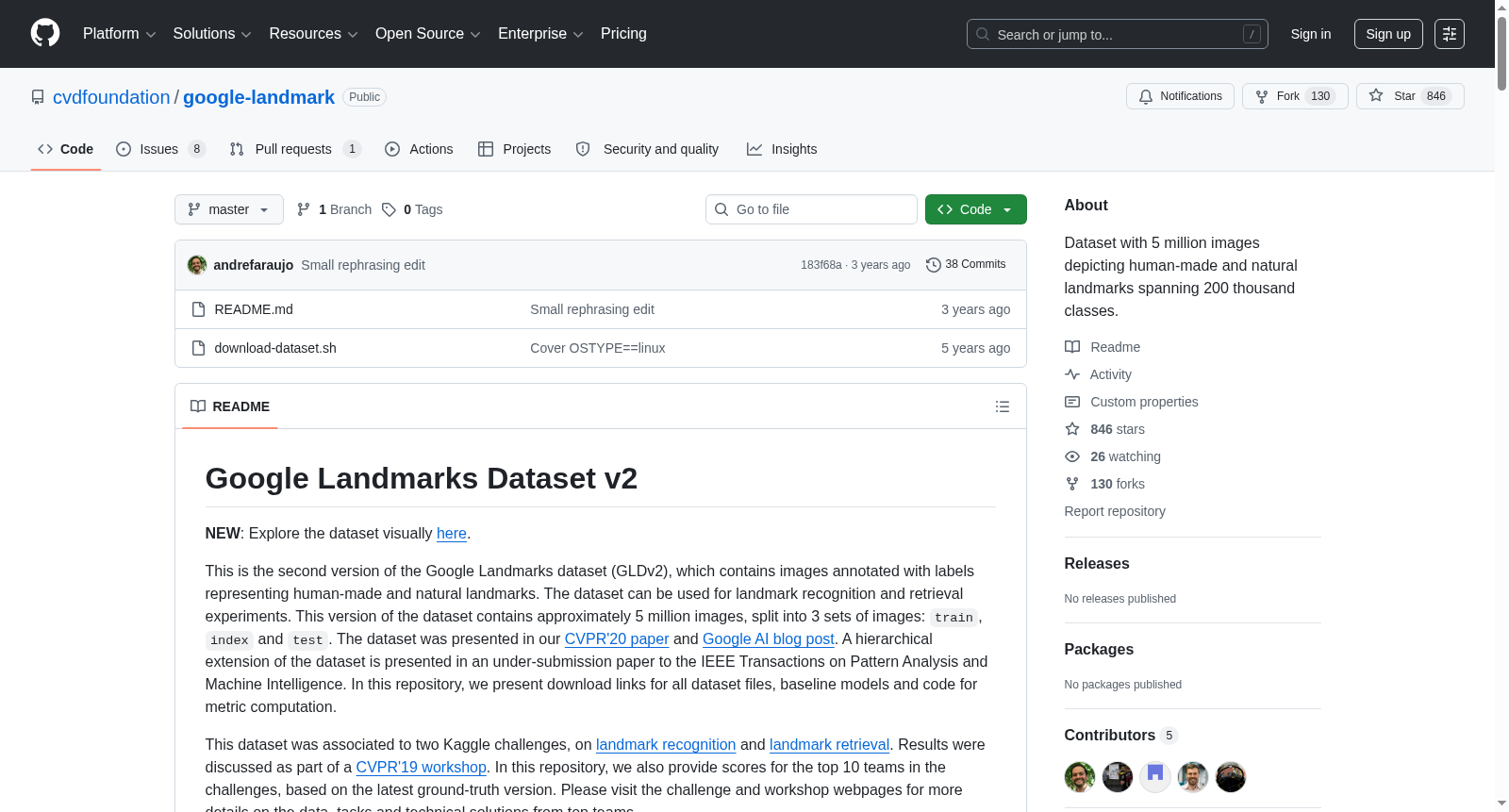Expand the green Code dropdown button
This screenshot has width=1509, height=812.
[976, 209]
